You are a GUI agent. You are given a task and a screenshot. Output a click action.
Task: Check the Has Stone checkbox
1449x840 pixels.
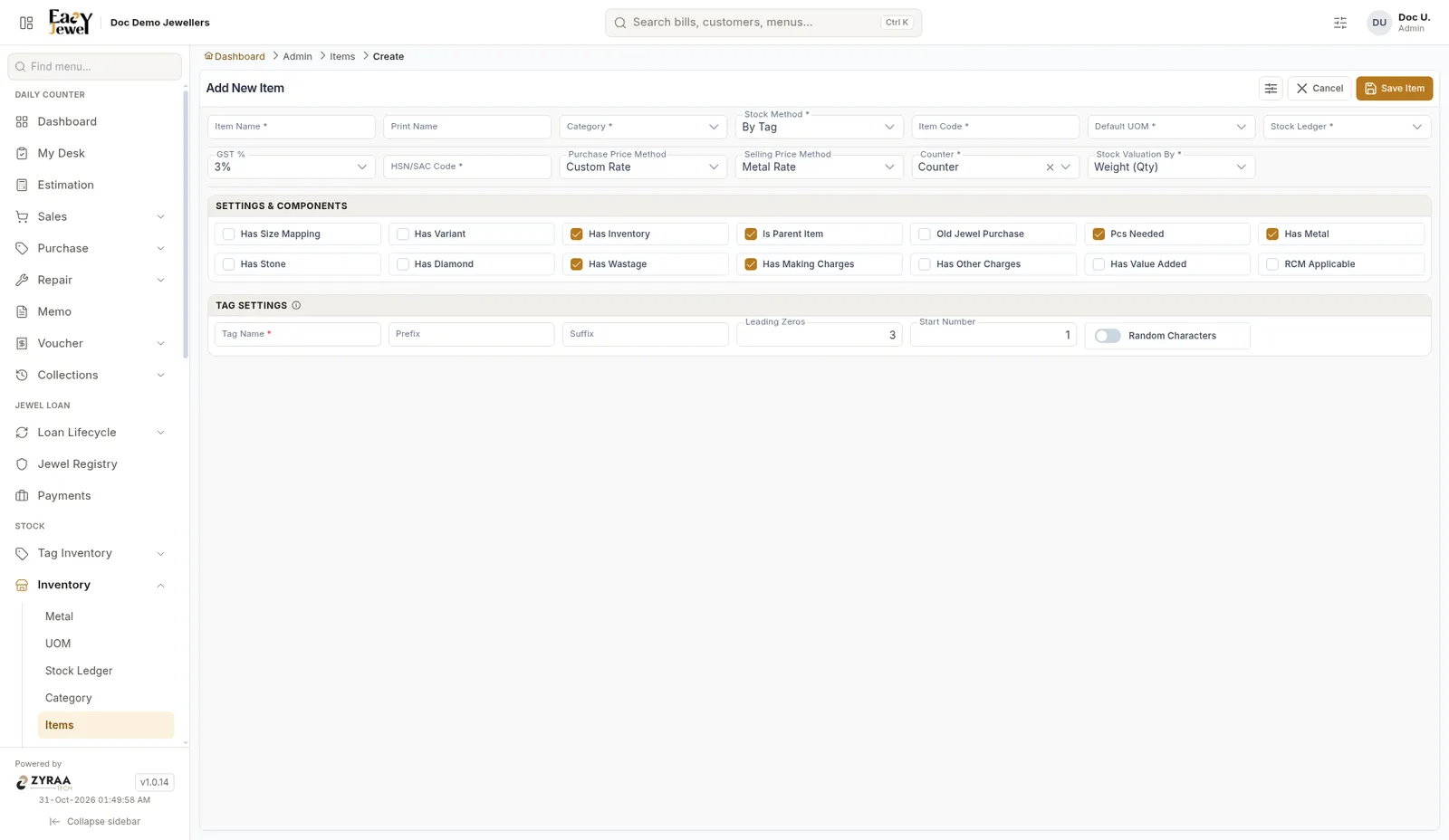[x=228, y=264]
